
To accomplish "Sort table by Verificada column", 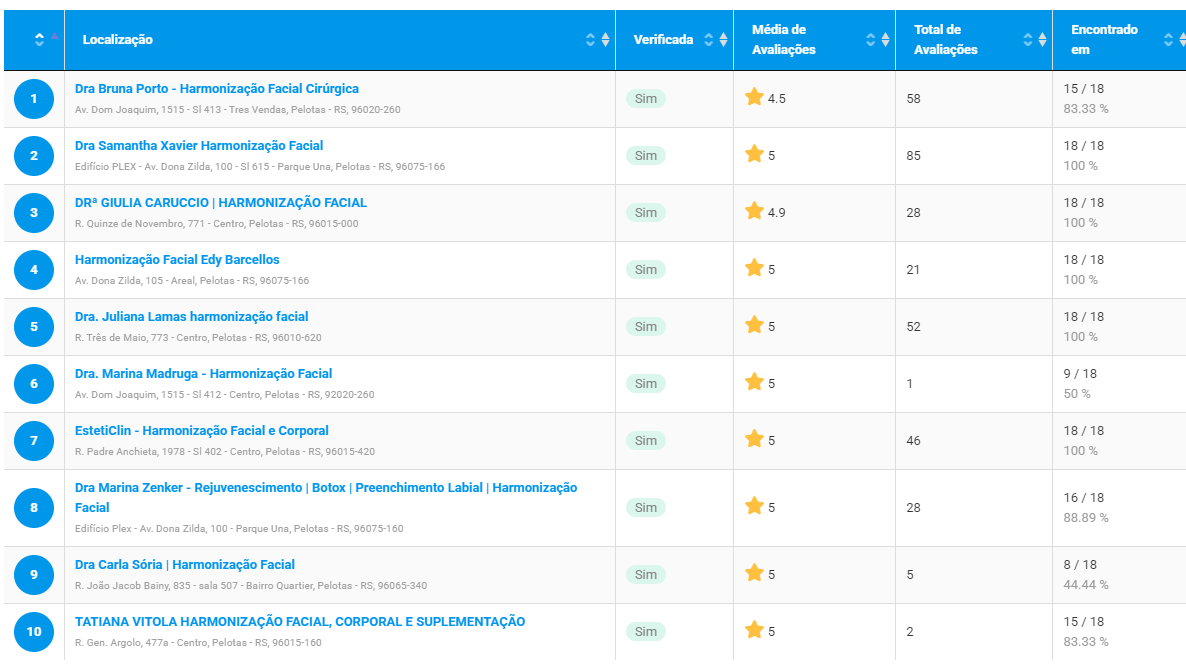I will tap(674, 40).
